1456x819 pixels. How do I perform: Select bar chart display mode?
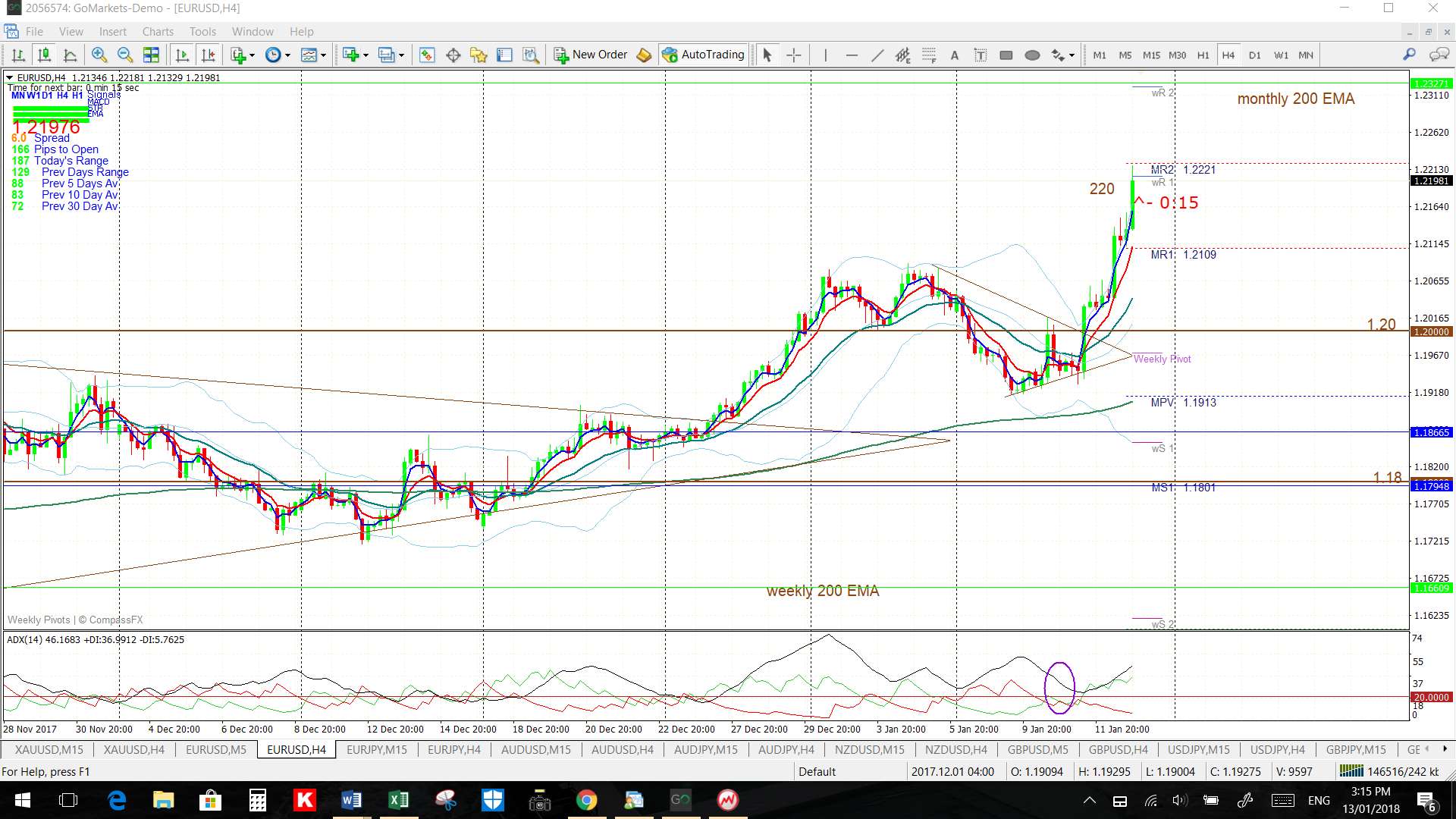click(18, 55)
